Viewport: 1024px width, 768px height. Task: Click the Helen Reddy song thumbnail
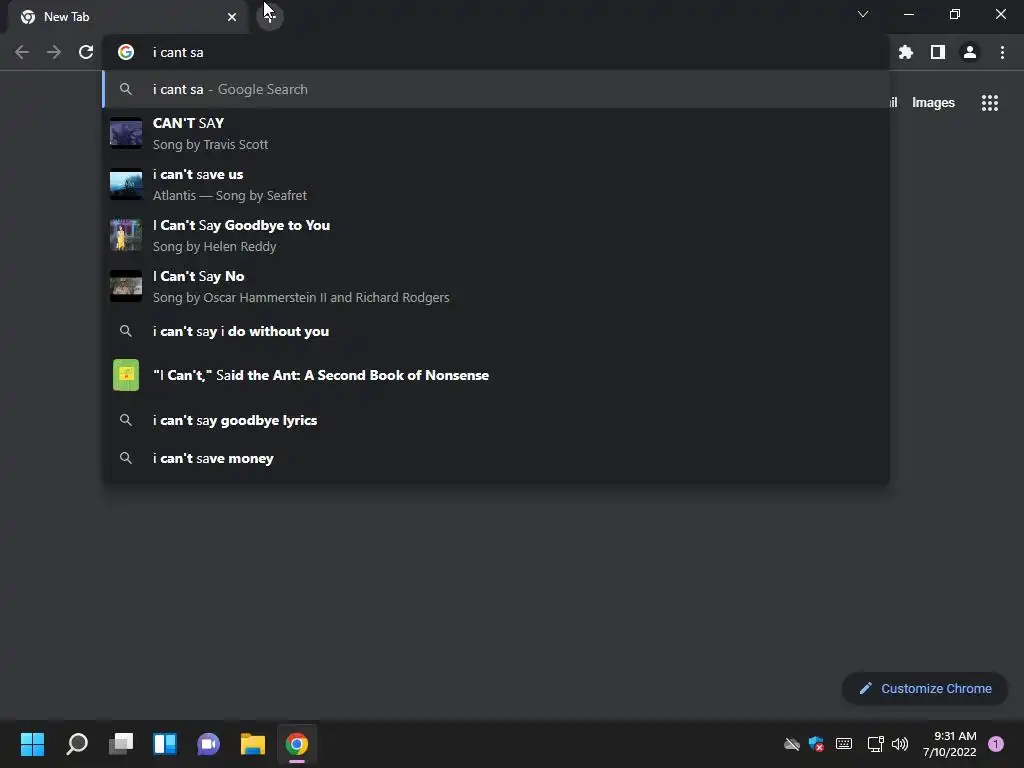[x=126, y=235]
